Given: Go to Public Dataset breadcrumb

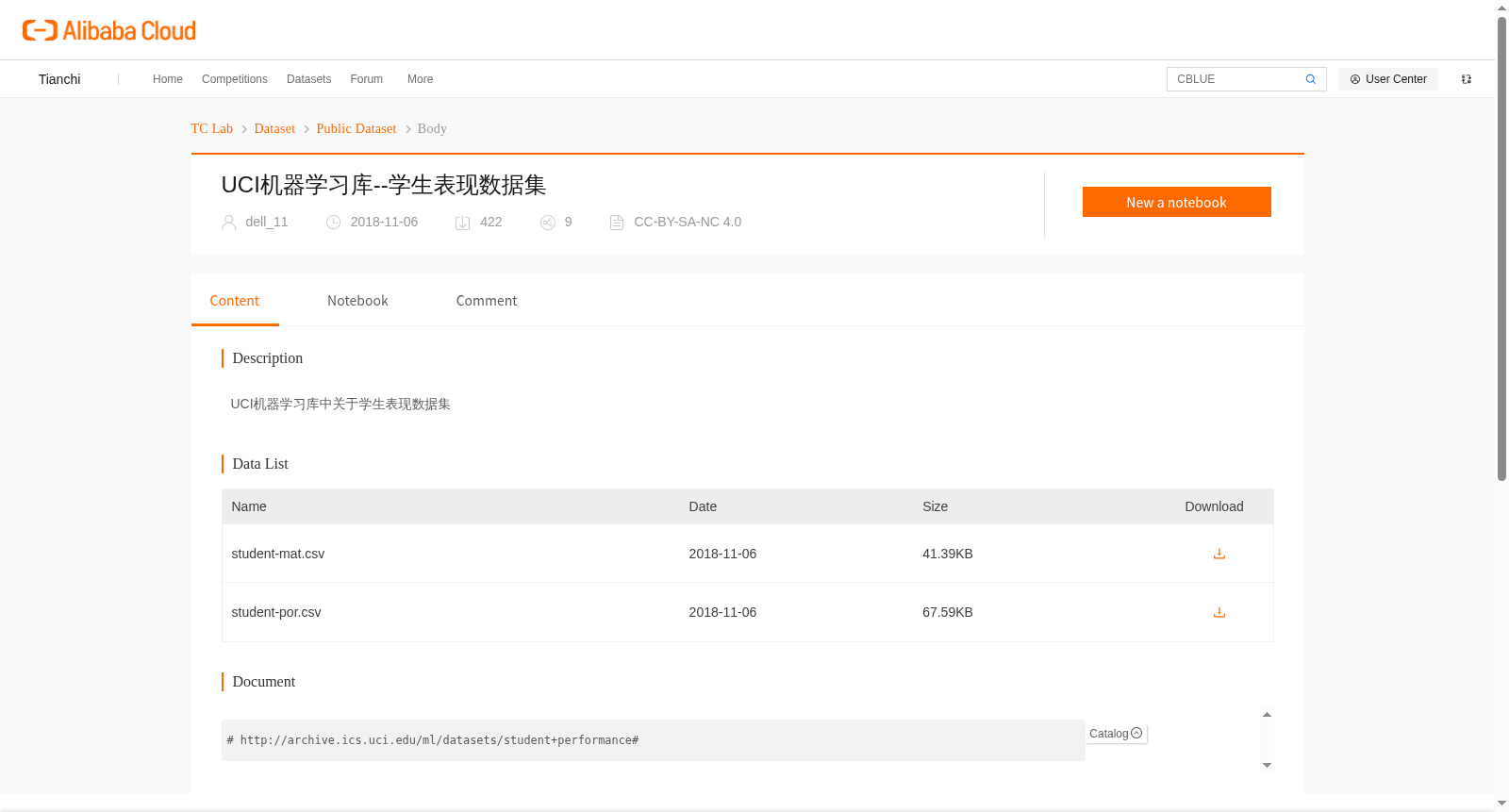Looking at the screenshot, I should [357, 128].
